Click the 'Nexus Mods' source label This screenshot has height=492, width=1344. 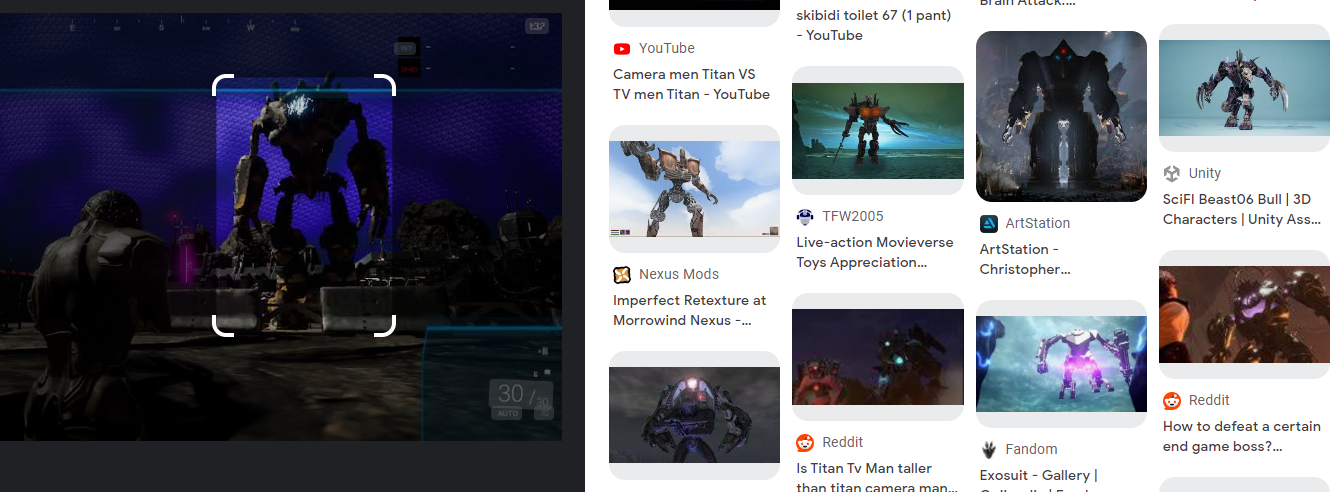pyautogui.click(x=679, y=274)
